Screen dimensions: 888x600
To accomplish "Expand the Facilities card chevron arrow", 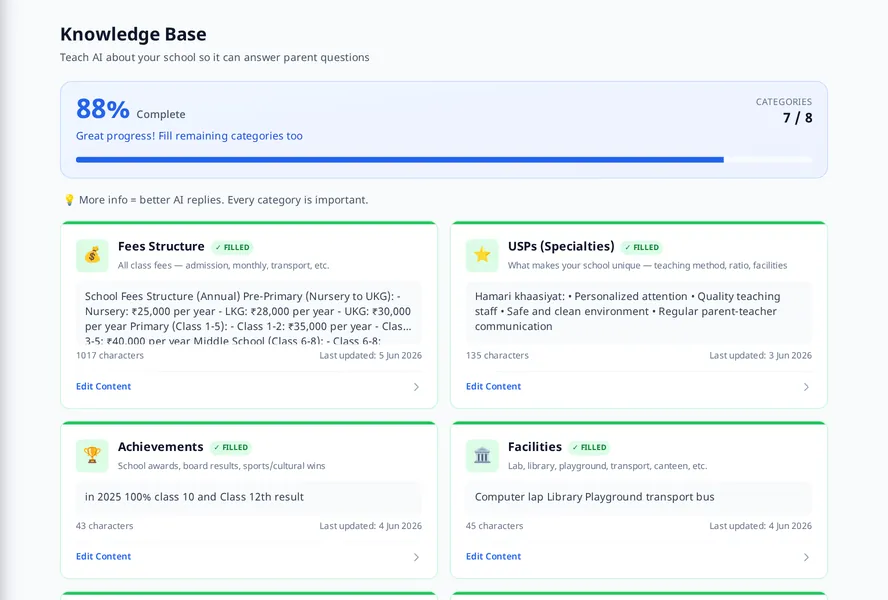I will [x=806, y=557].
